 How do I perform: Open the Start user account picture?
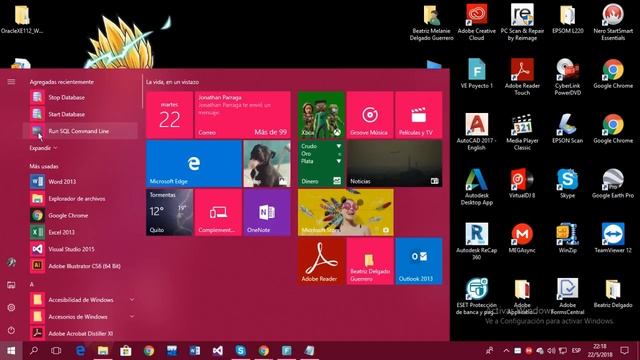click(11, 262)
